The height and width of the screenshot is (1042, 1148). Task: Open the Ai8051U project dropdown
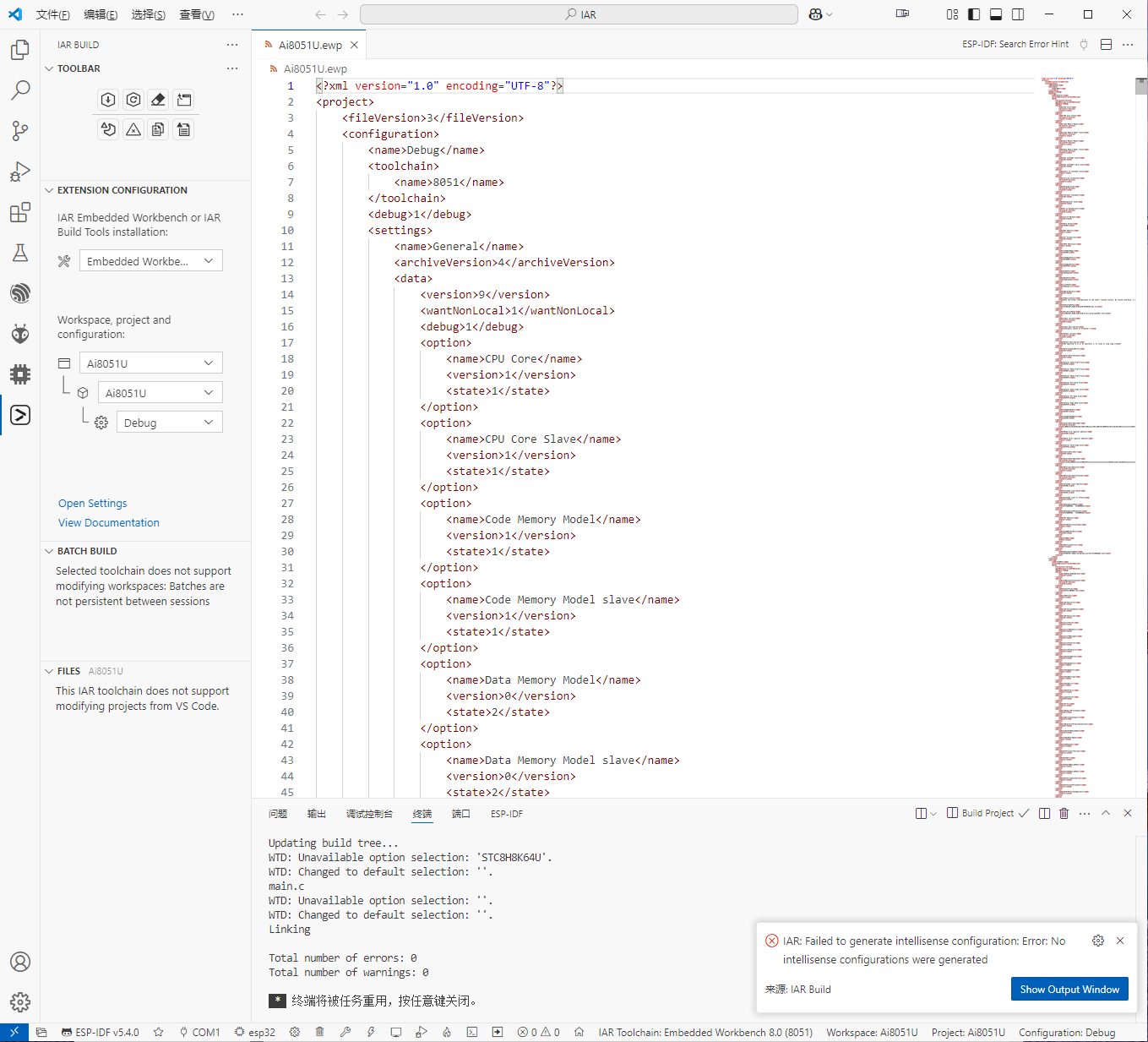pyautogui.click(x=161, y=393)
